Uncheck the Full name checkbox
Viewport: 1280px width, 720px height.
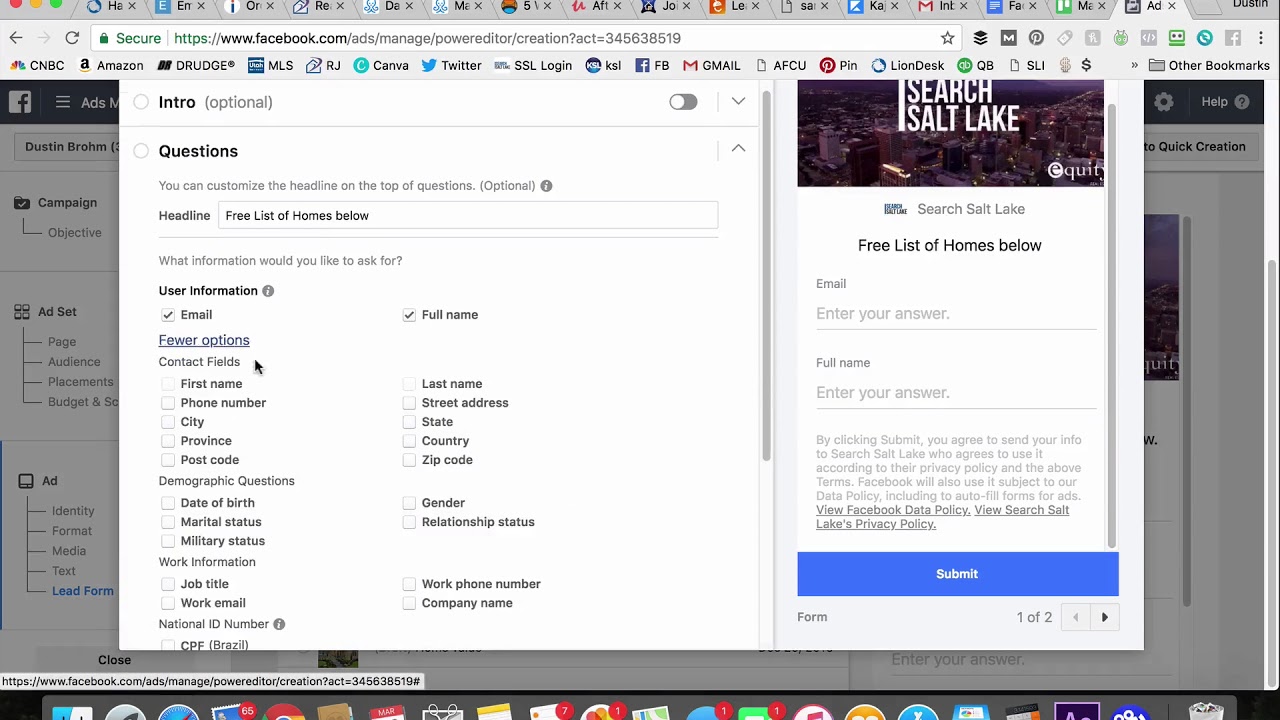(x=409, y=315)
